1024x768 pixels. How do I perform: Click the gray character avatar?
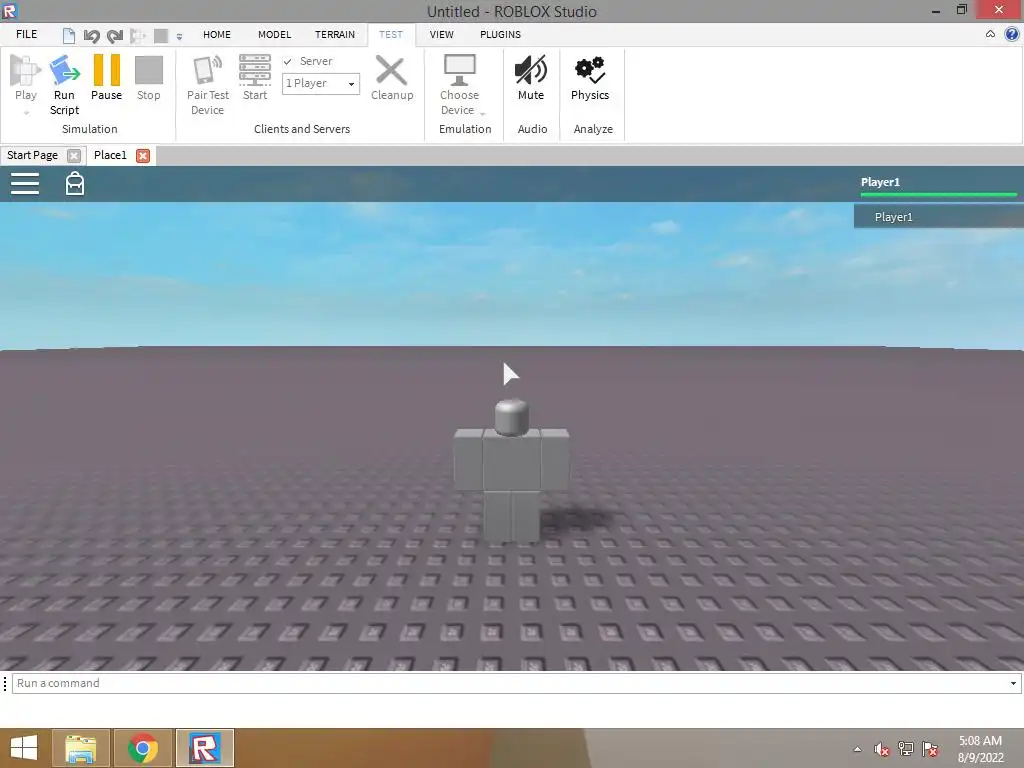(x=511, y=471)
